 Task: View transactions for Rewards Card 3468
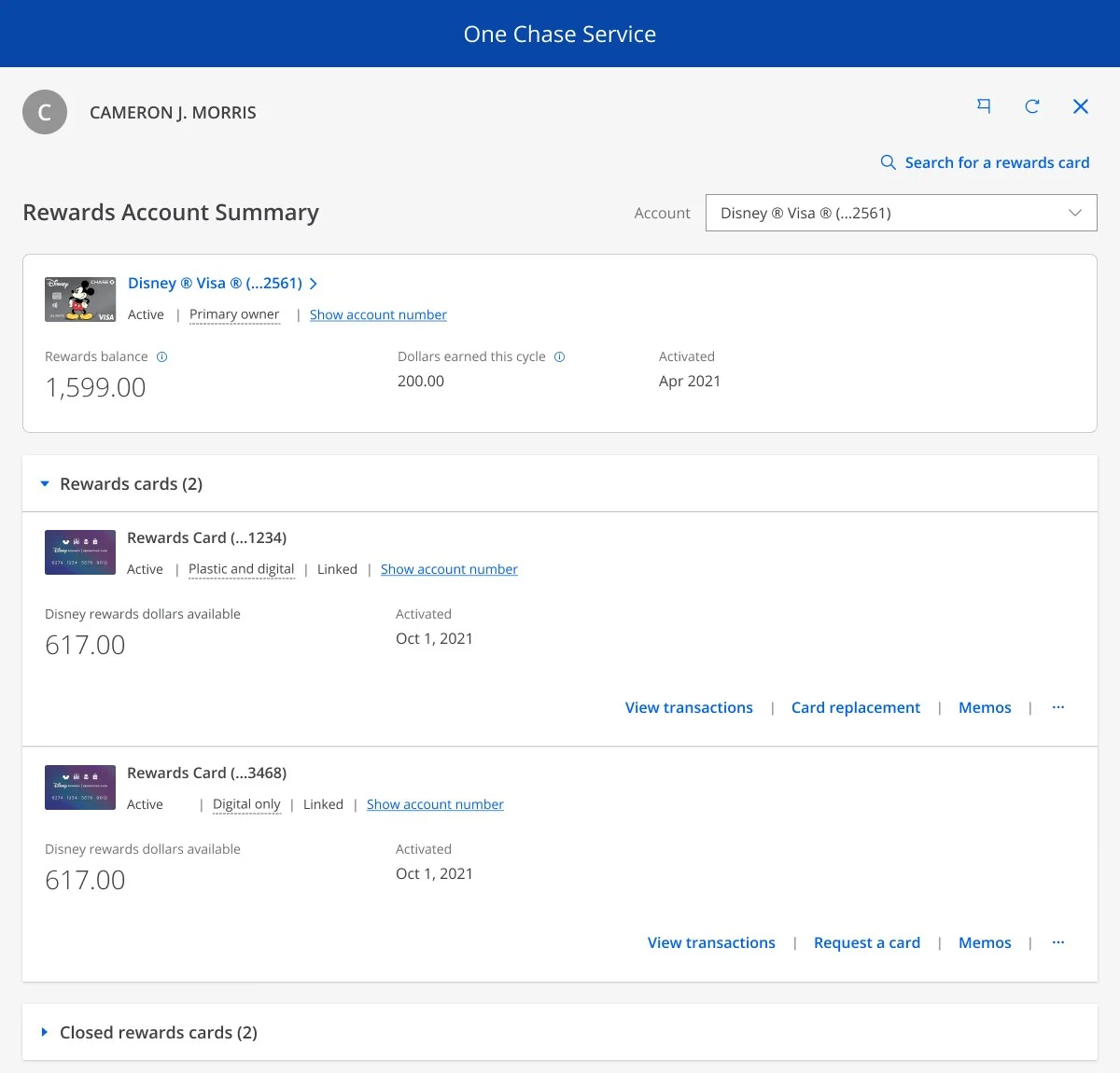tap(711, 942)
